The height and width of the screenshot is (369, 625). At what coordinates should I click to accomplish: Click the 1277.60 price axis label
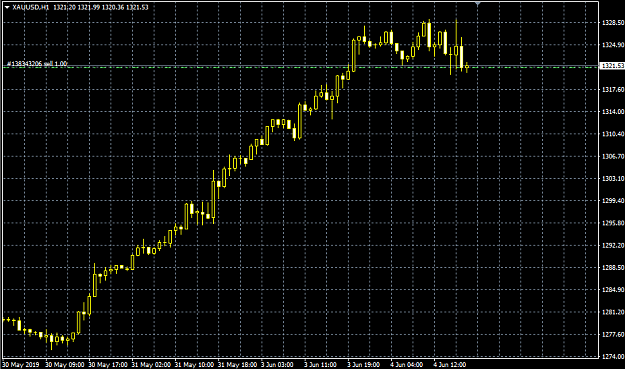pyautogui.click(x=613, y=334)
